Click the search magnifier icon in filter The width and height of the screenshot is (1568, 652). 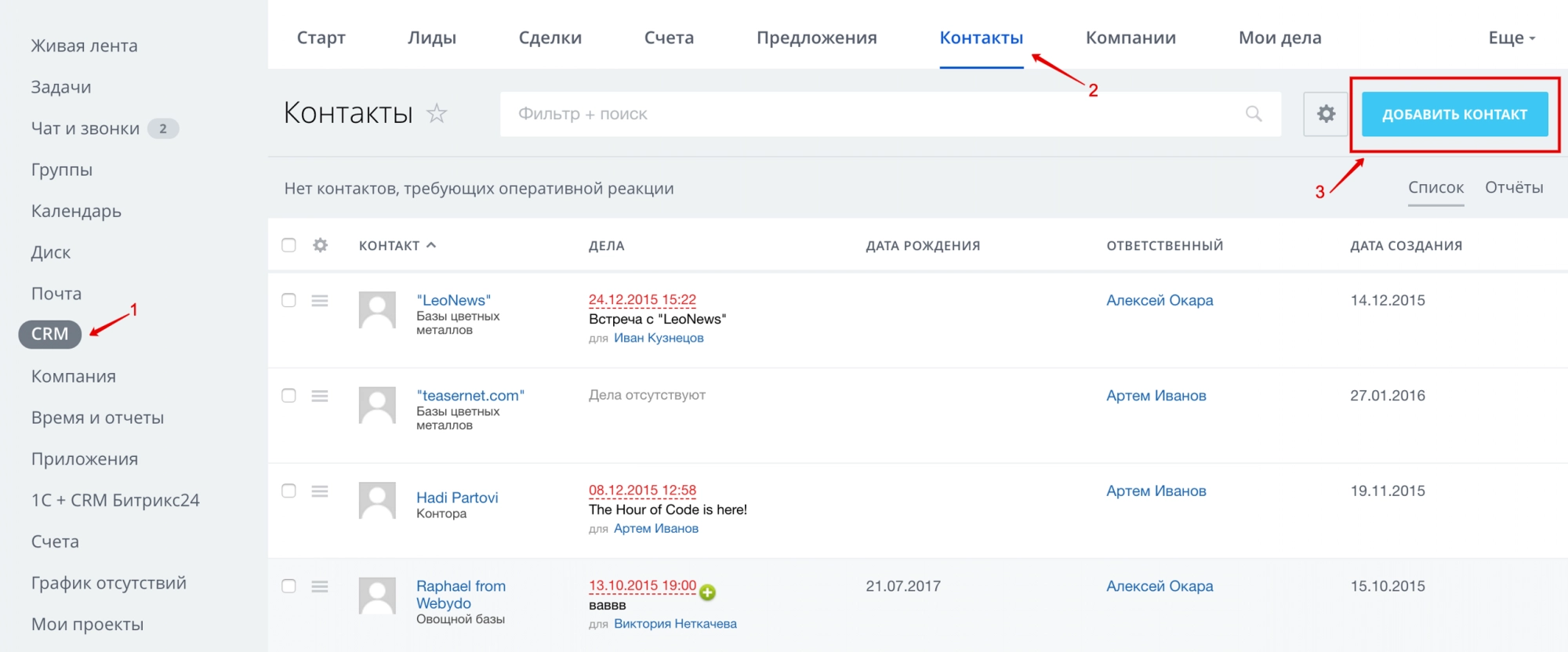[1254, 114]
